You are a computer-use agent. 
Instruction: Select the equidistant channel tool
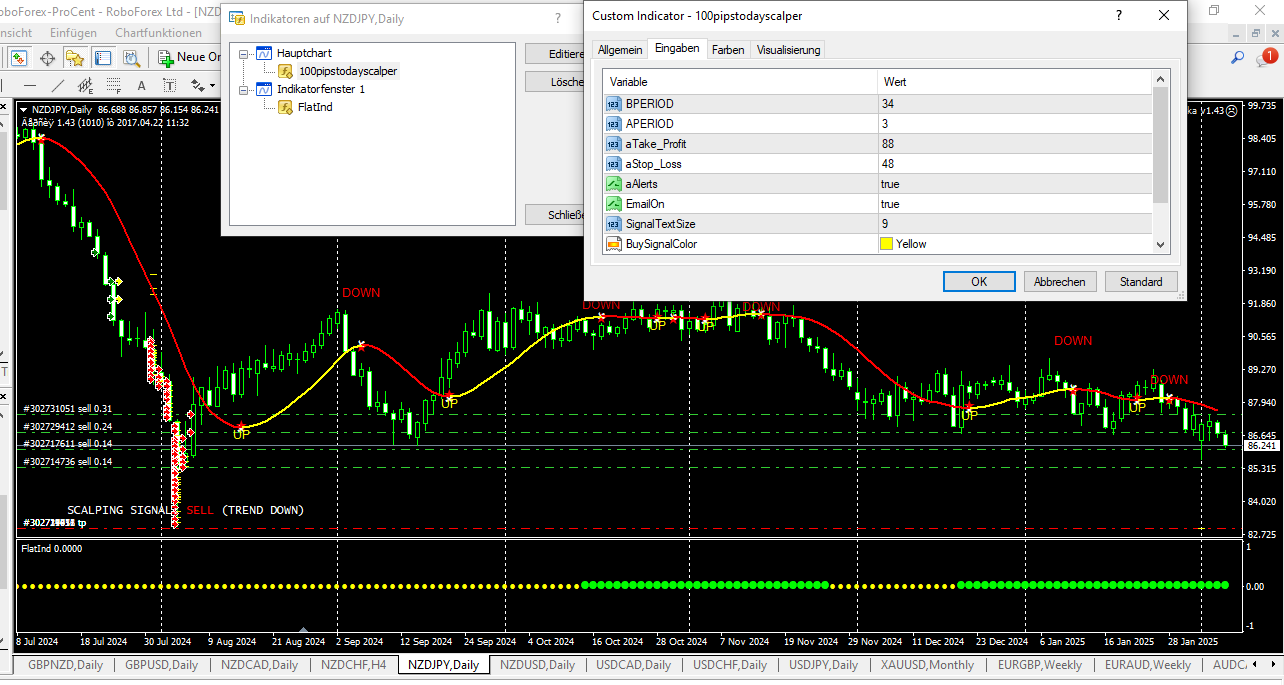(x=86, y=86)
